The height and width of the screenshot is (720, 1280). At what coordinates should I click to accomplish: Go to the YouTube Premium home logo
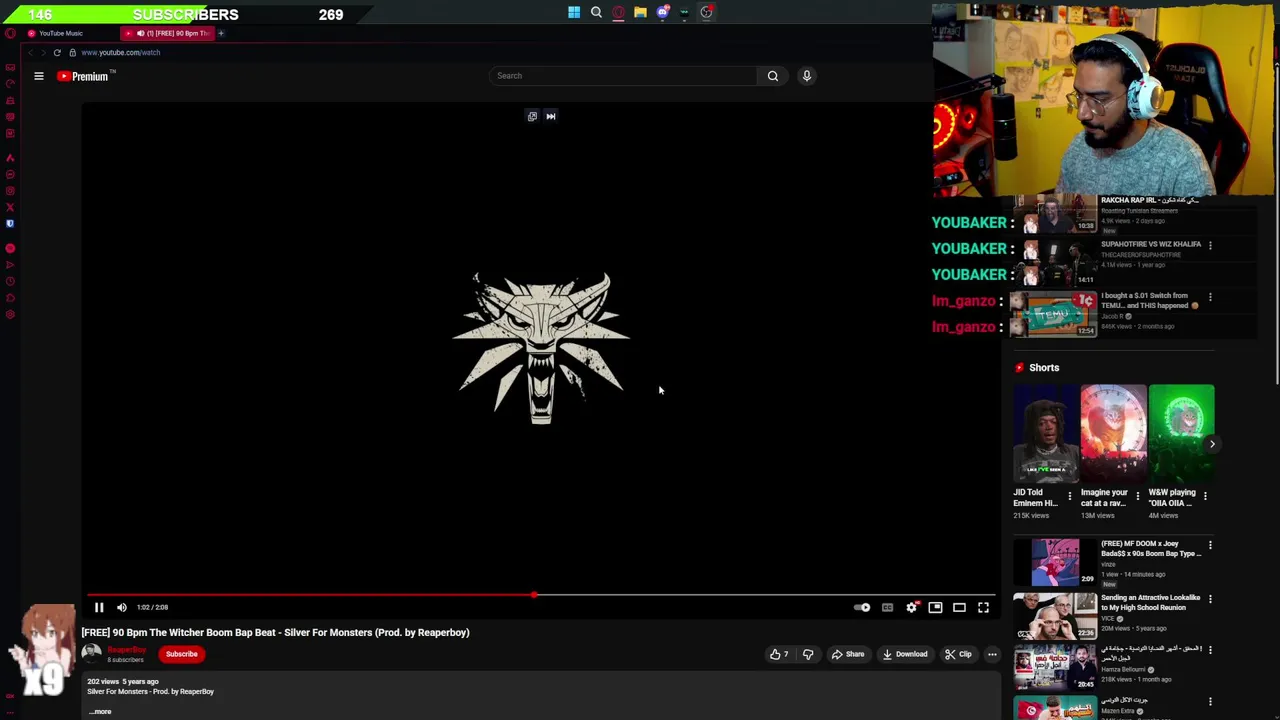(85, 76)
